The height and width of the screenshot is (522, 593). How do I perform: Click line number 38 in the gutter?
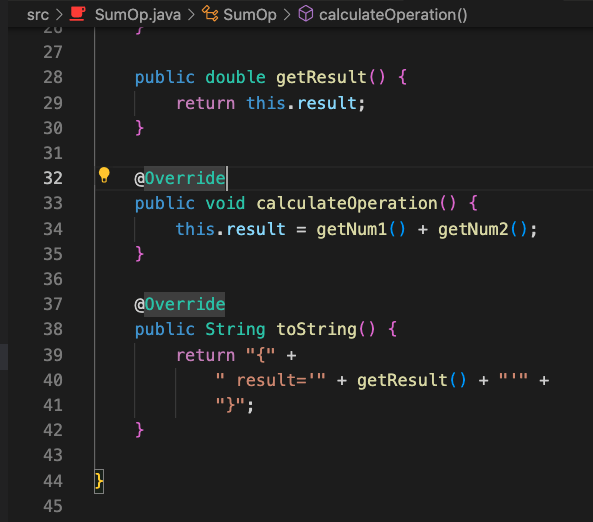click(x=53, y=329)
